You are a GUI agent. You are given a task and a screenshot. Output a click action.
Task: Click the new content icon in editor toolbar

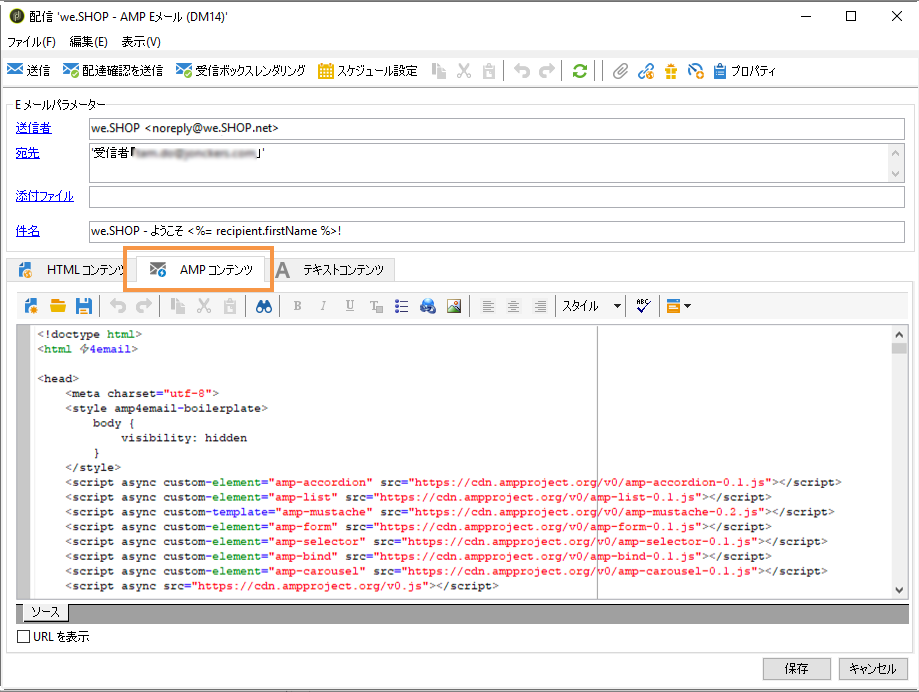[x=32, y=305]
